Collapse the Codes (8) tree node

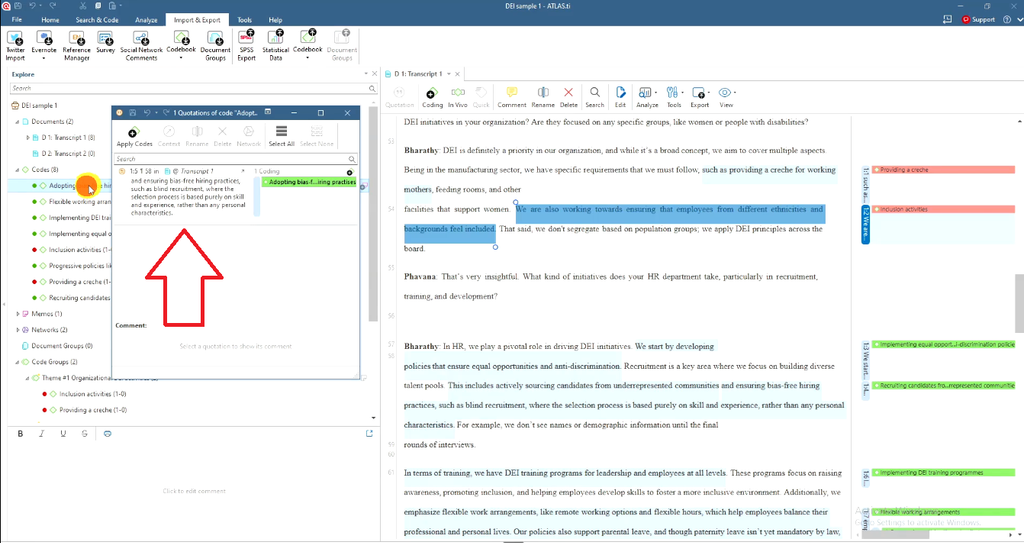point(18,170)
